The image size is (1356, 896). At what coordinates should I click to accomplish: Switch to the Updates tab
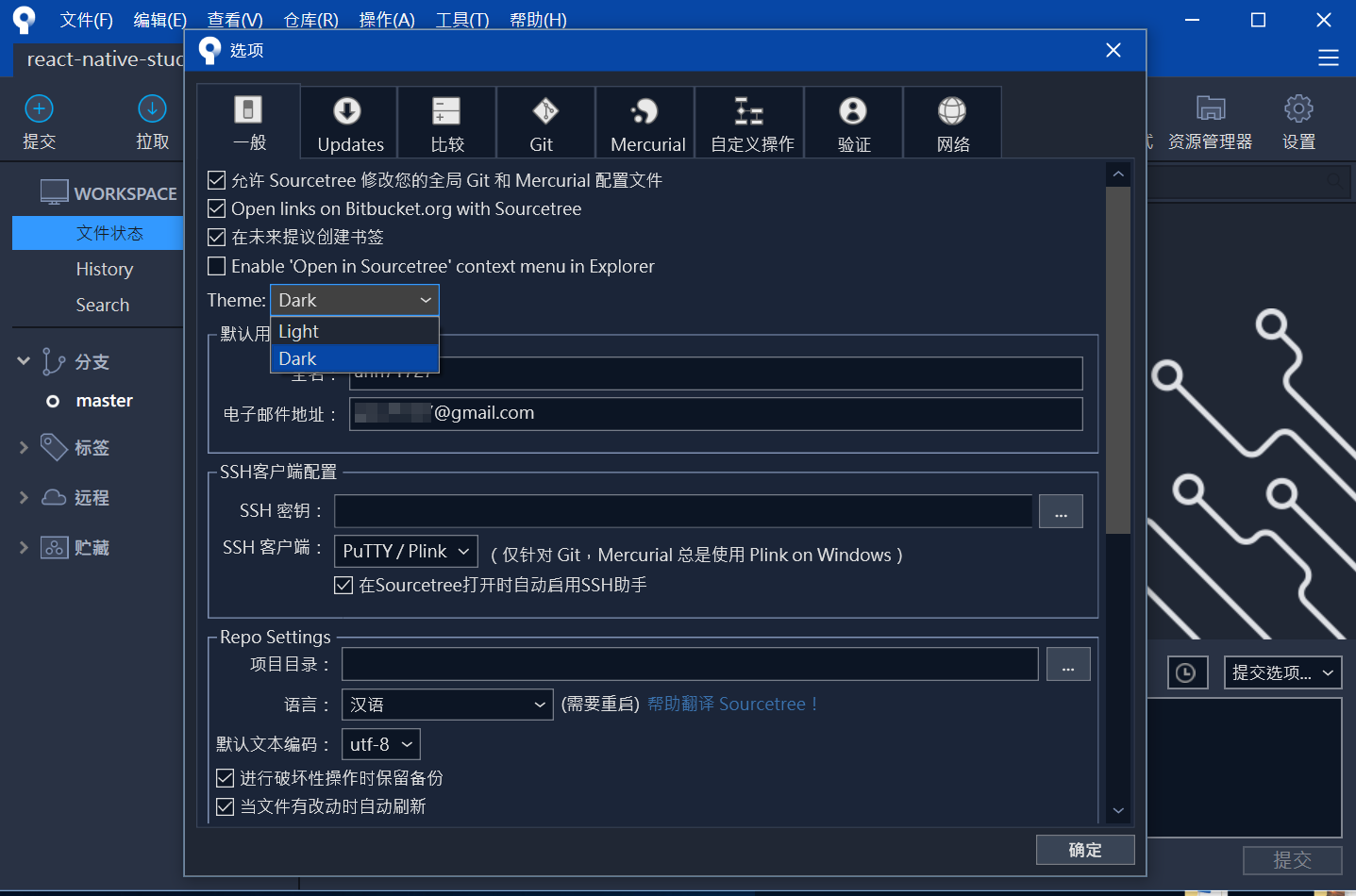tap(350, 122)
